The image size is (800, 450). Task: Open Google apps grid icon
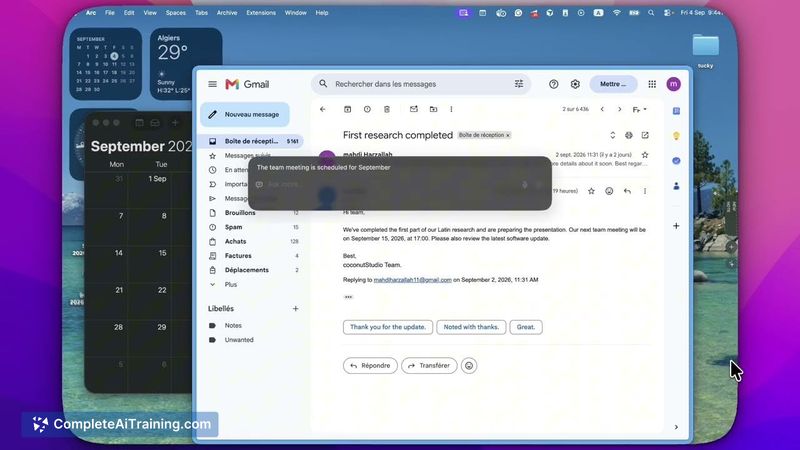tap(652, 84)
